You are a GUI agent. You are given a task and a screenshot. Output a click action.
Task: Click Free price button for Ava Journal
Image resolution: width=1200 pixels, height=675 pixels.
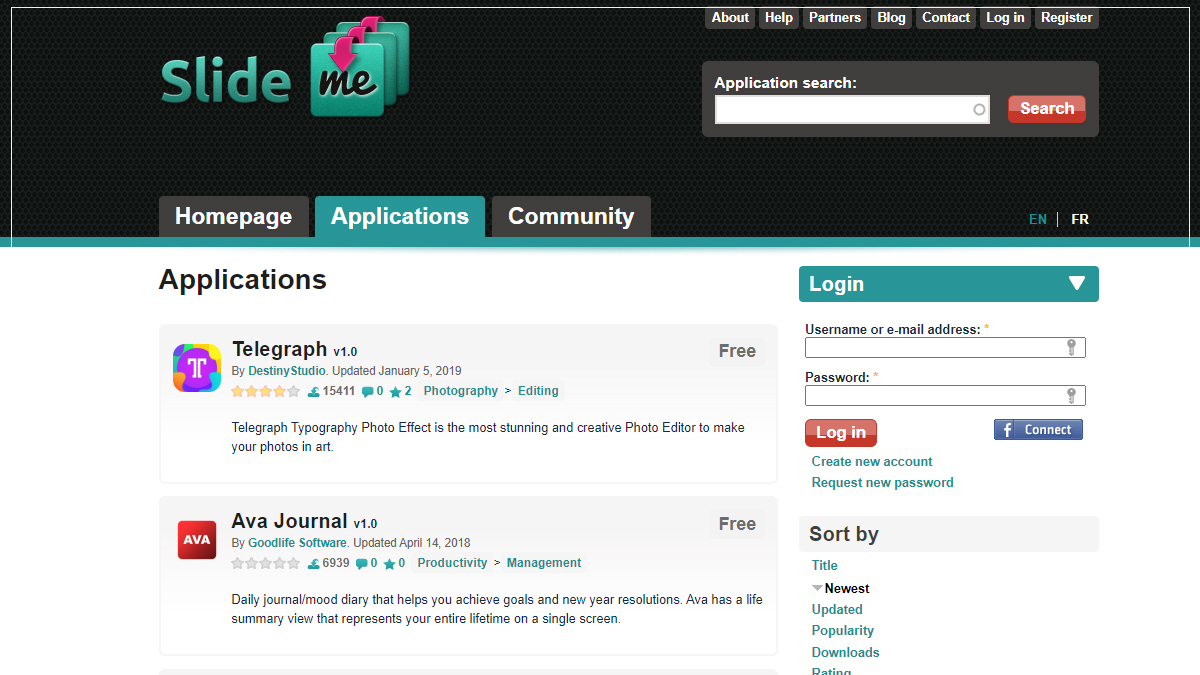point(737,524)
